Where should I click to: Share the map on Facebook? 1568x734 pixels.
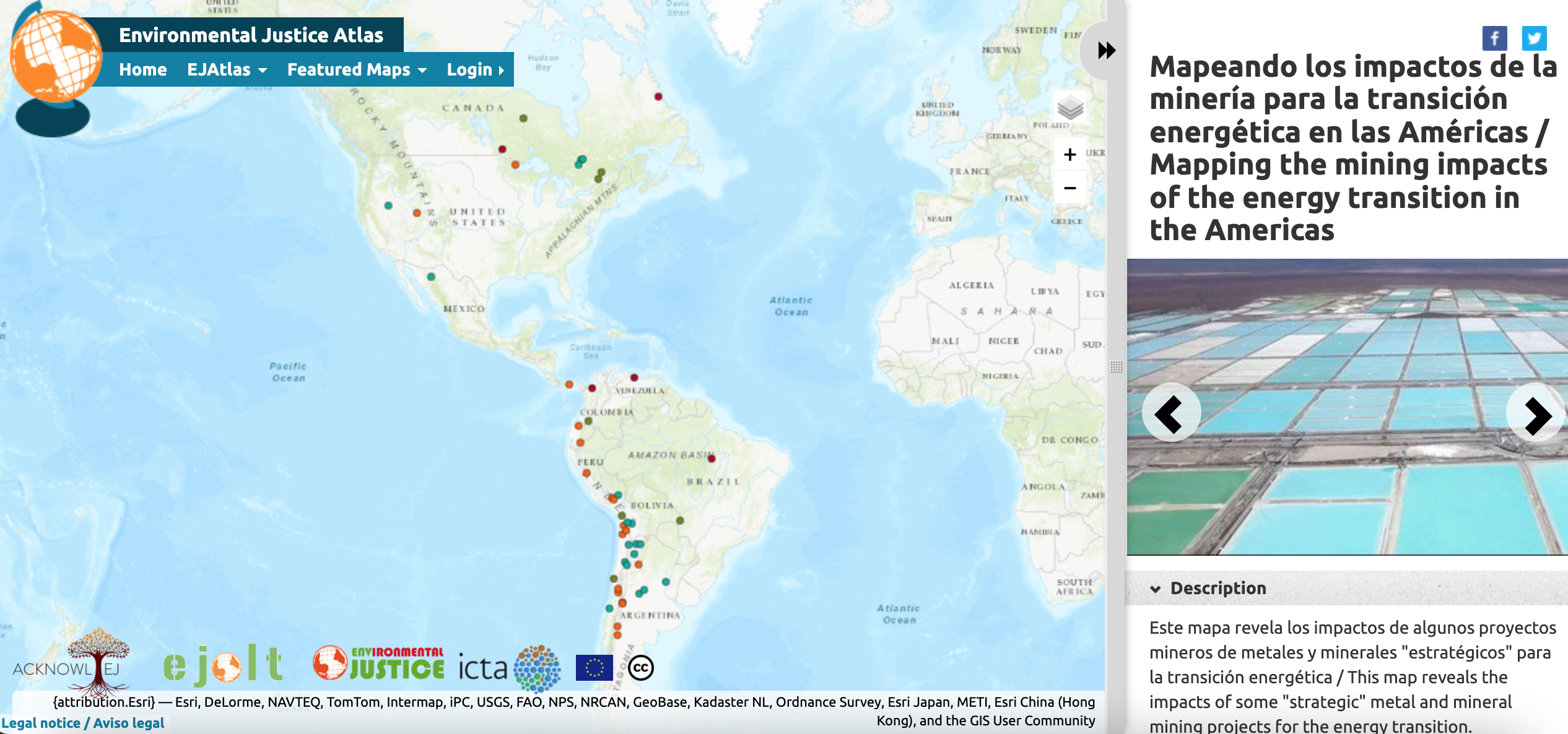pyautogui.click(x=1494, y=38)
